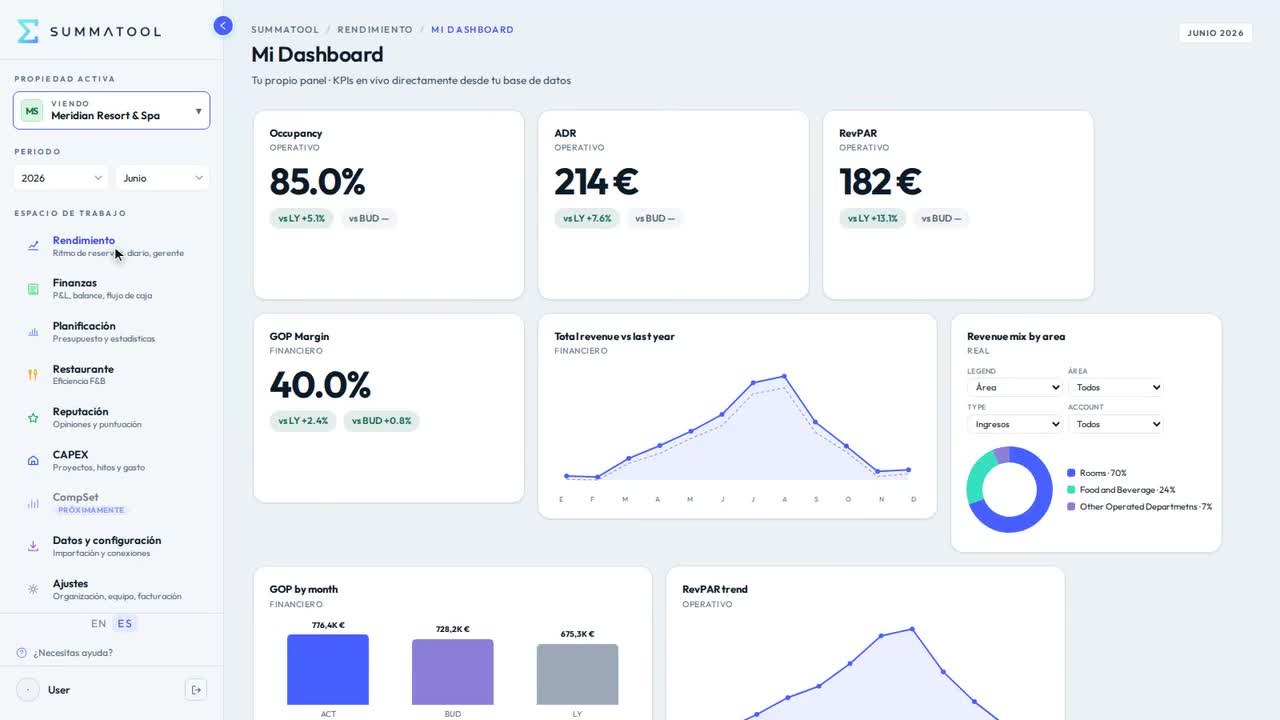Open the Reputación workspace section
The width and height of the screenshot is (1280, 720).
(112, 418)
